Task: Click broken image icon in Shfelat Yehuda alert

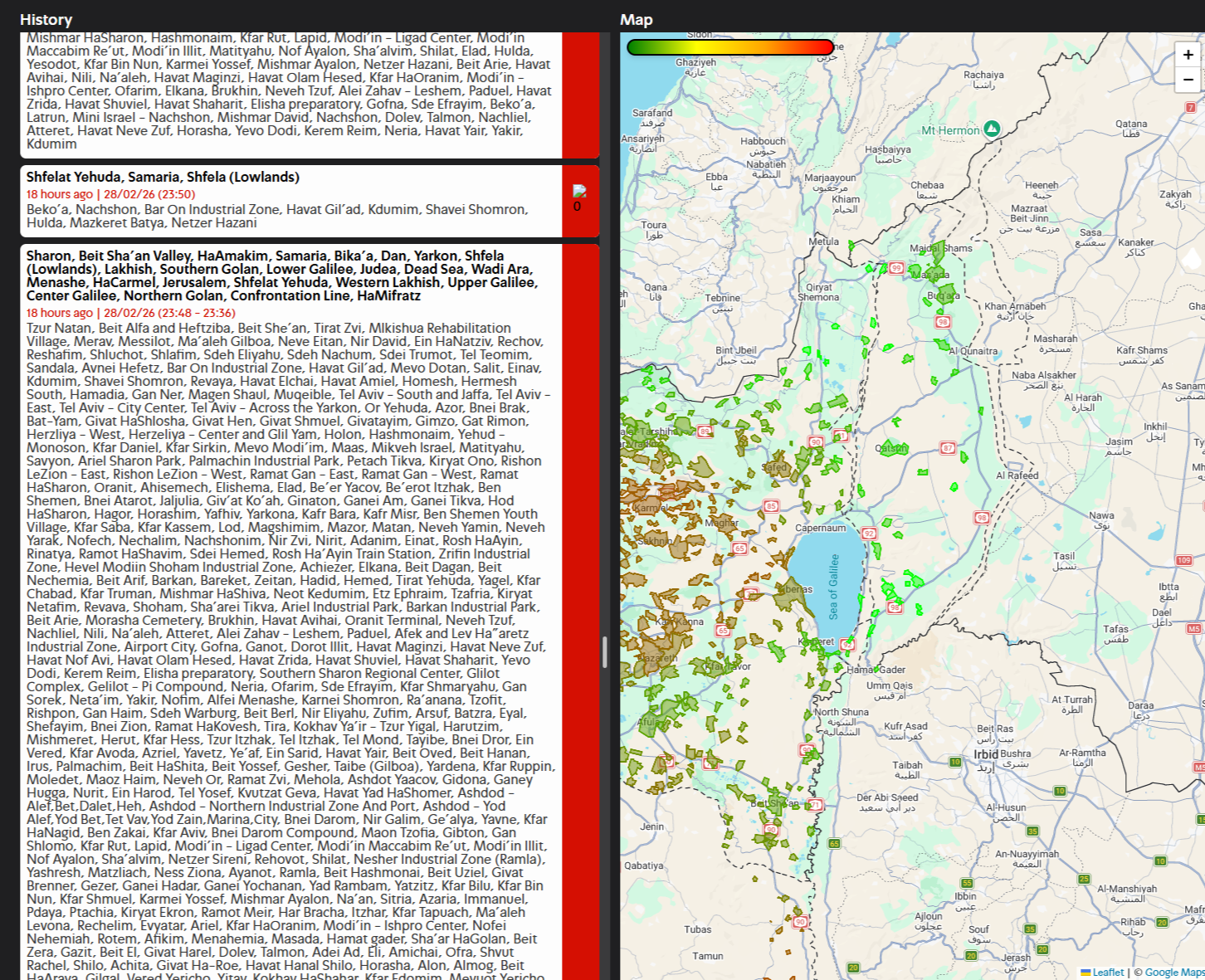Action: point(579,192)
